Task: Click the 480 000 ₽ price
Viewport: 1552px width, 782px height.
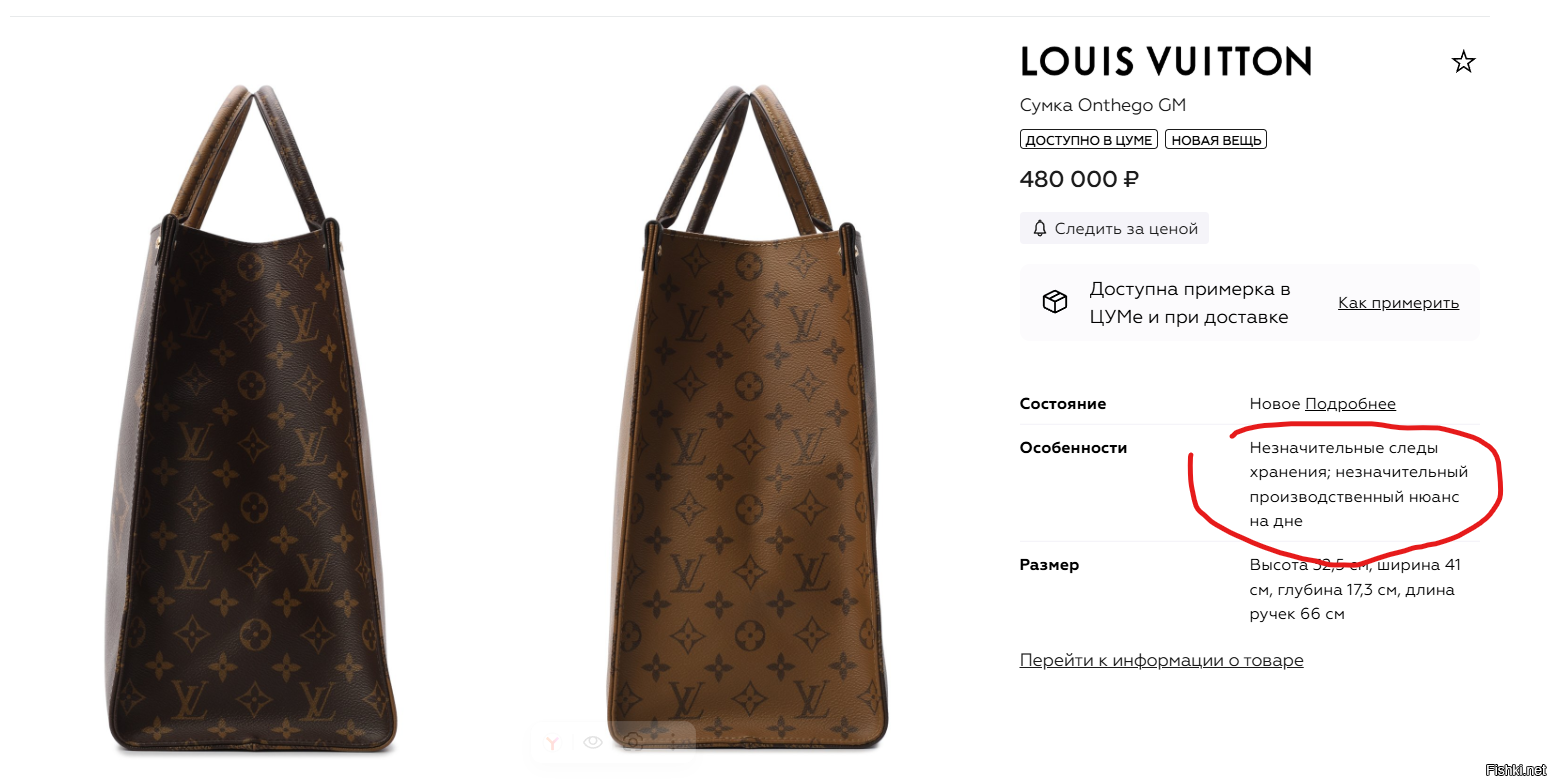Action: [1079, 180]
